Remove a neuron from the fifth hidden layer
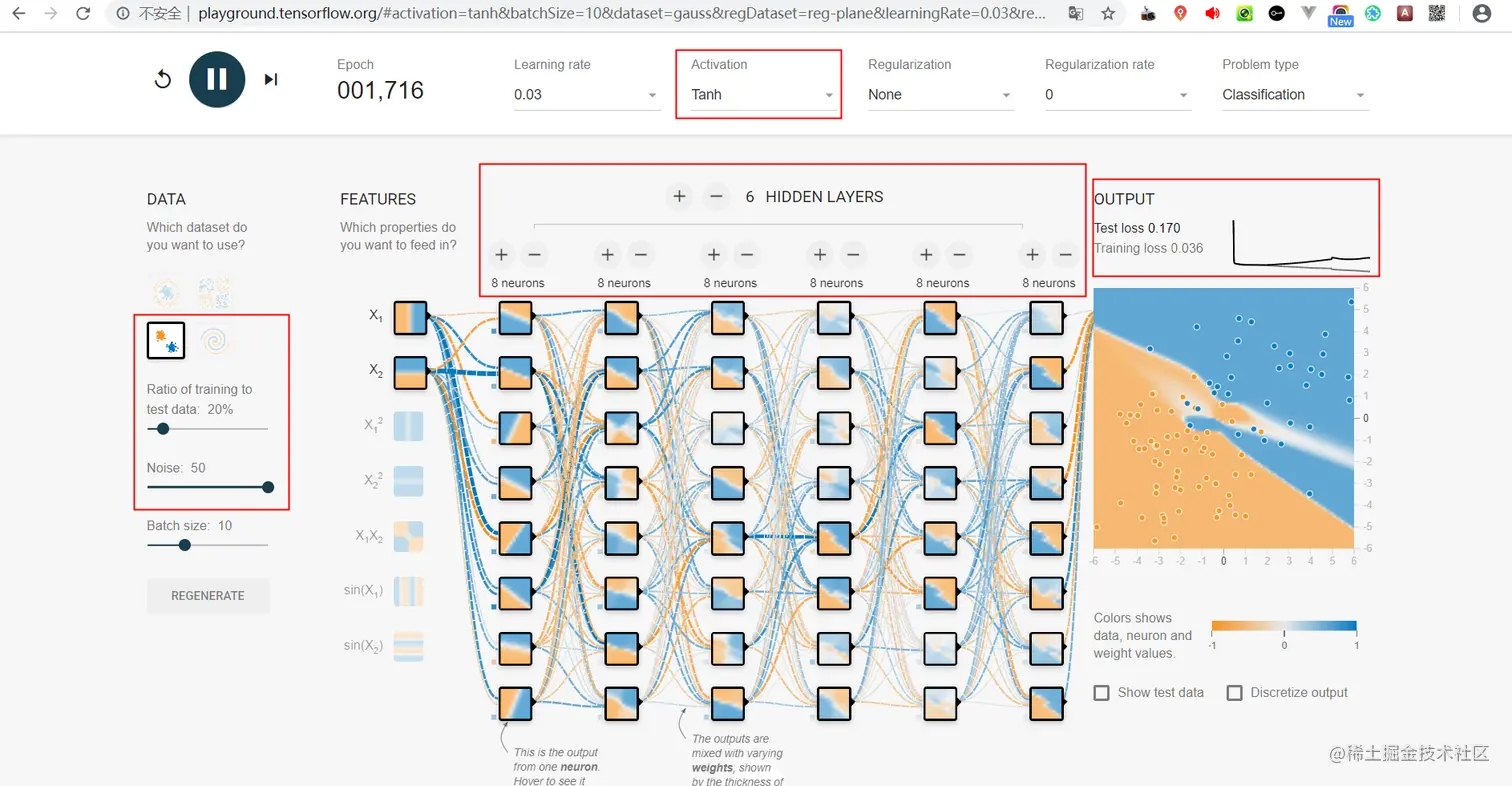Viewport: 1512px width, 786px height. 959,255
